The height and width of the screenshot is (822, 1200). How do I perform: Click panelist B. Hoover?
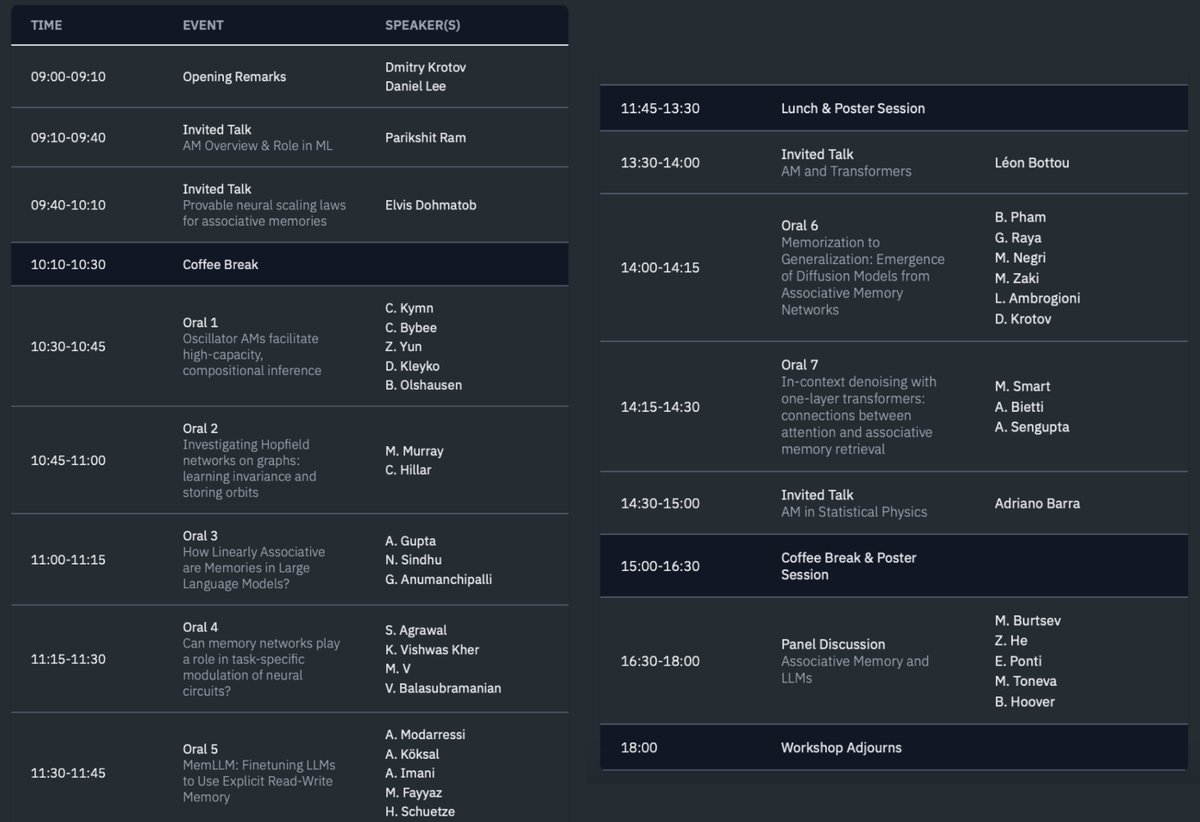click(x=1025, y=702)
